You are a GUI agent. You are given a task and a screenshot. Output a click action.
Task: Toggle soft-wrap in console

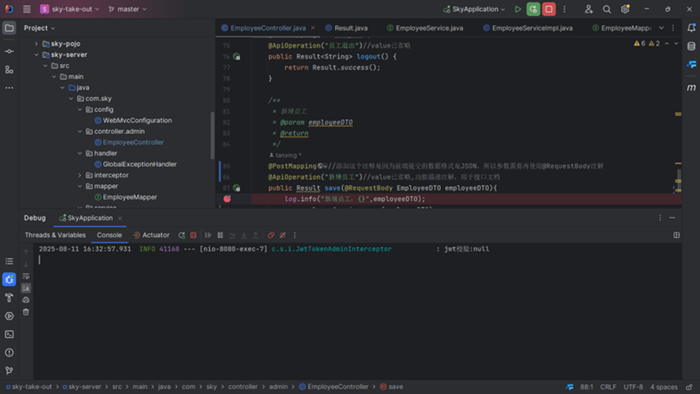(x=26, y=276)
